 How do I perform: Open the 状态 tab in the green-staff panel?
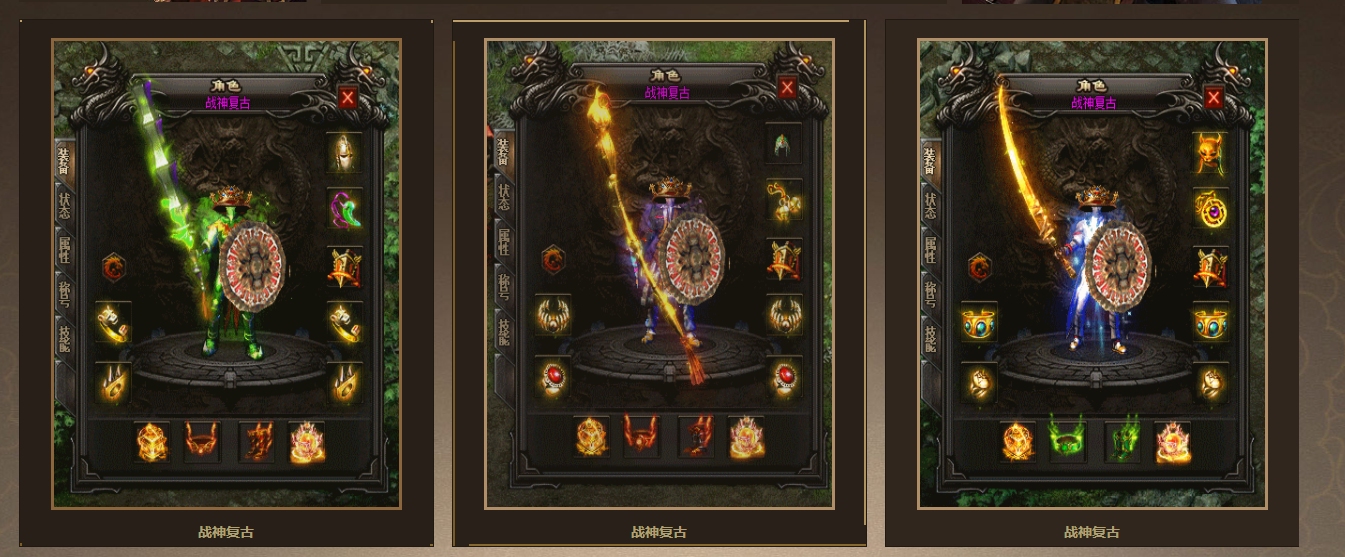pyautogui.click(x=64, y=206)
